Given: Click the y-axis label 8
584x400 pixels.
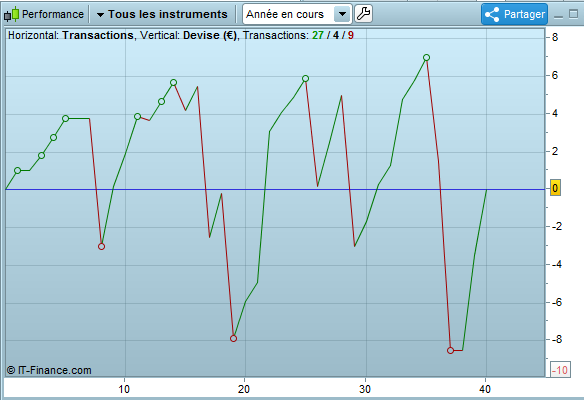Looking at the screenshot, I should tap(555, 37).
